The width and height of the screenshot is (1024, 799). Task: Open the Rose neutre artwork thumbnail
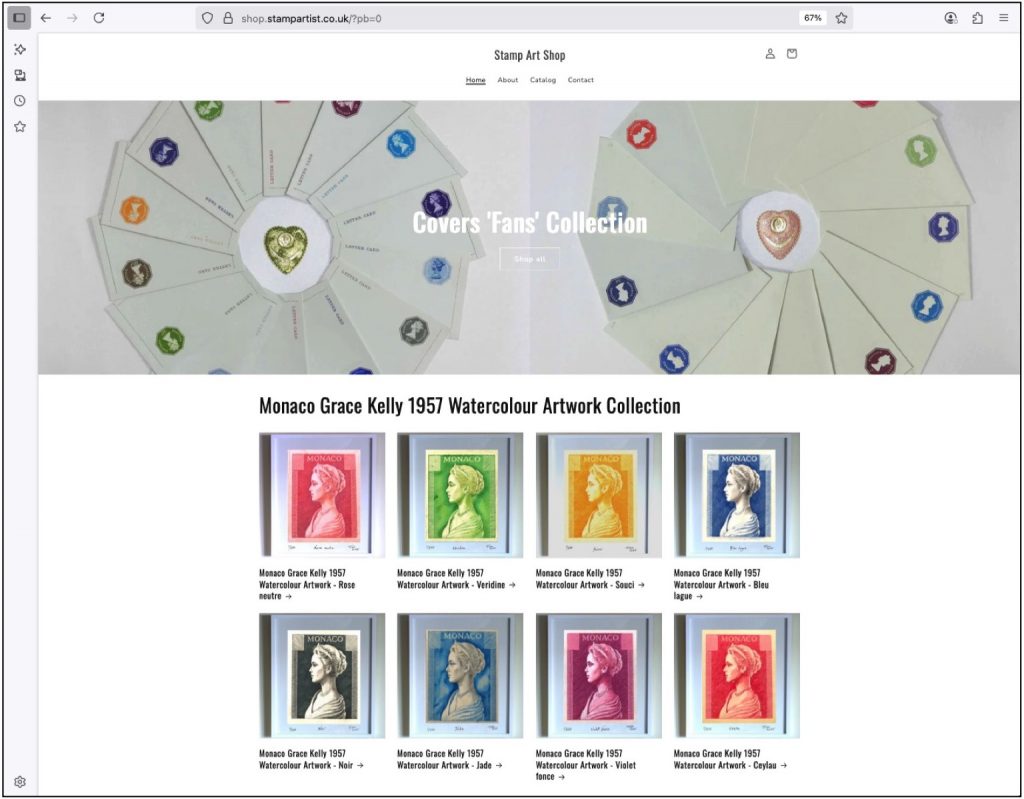pyautogui.click(x=321, y=495)
